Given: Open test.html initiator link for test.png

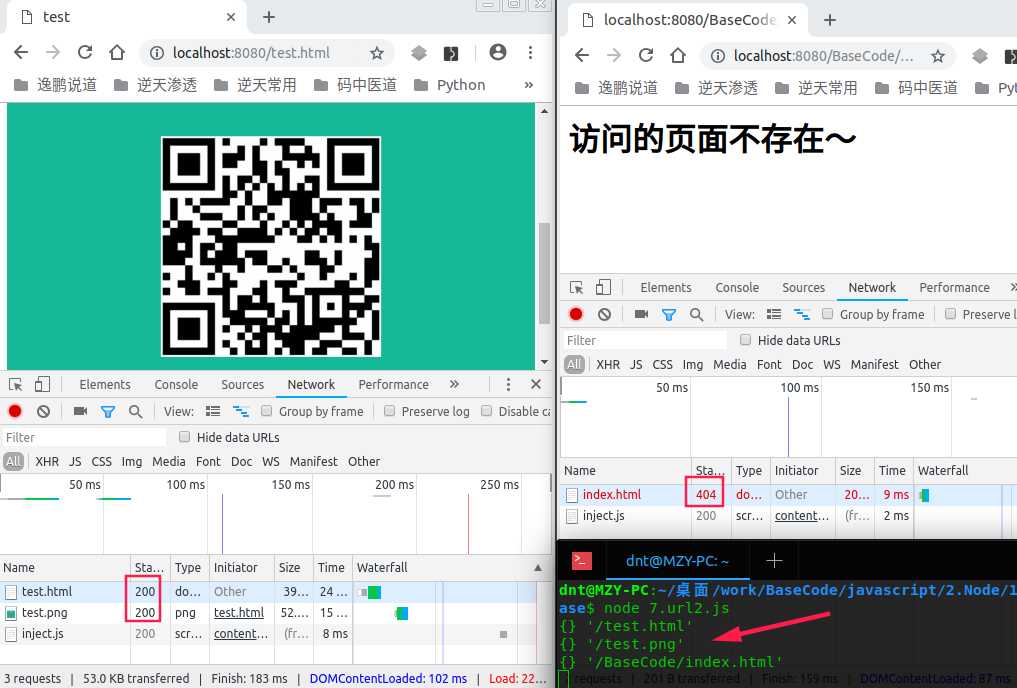Looking at the screenshot, I should [x=239, y=612].
